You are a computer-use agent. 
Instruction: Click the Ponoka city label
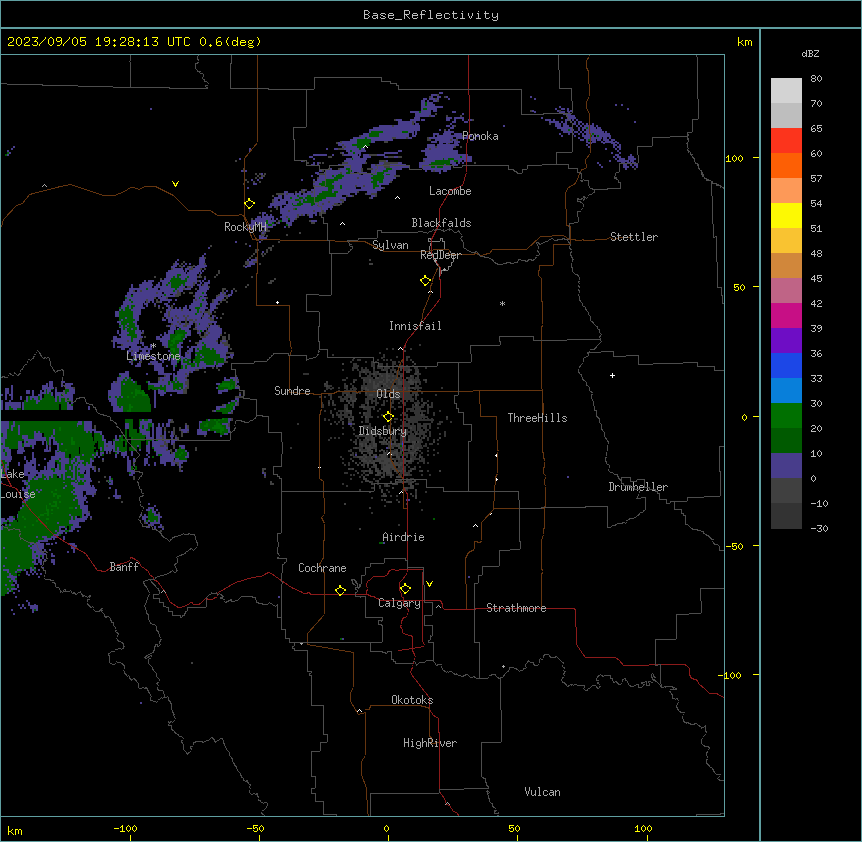click(x=480, y=136)
